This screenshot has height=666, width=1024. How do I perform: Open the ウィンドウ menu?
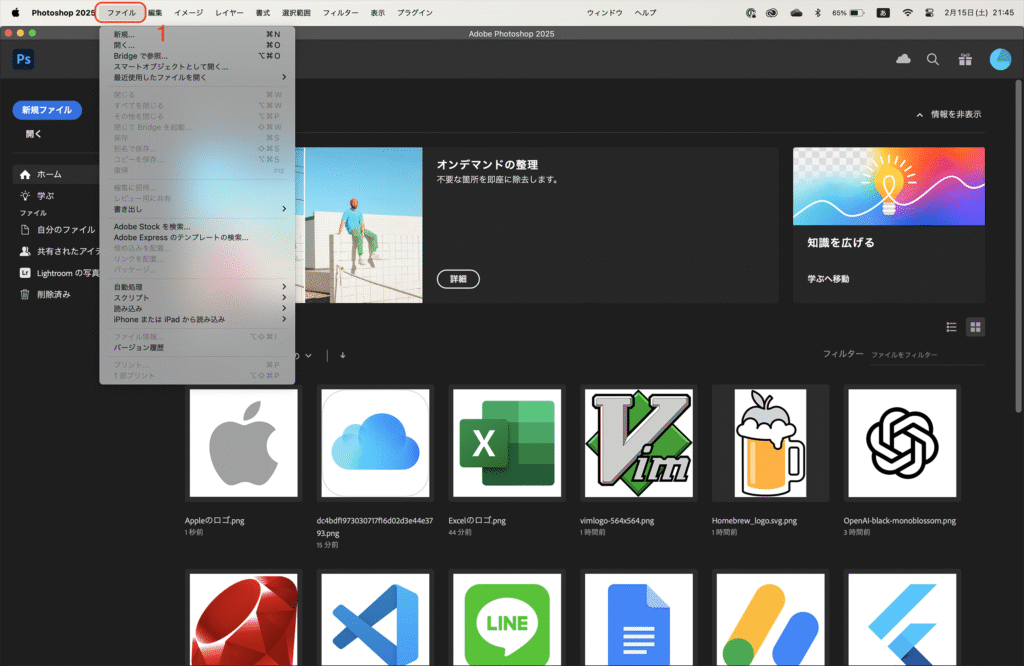click(x=604, y=12)
